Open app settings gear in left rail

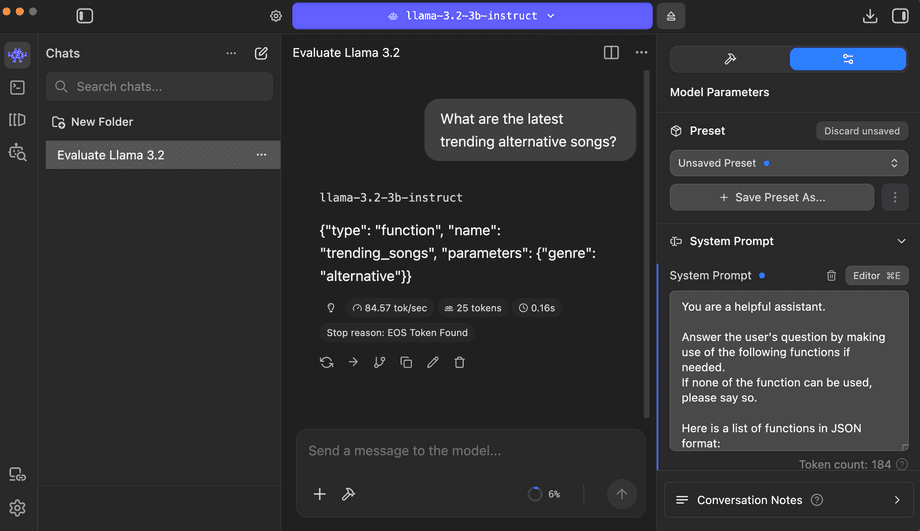18,508
